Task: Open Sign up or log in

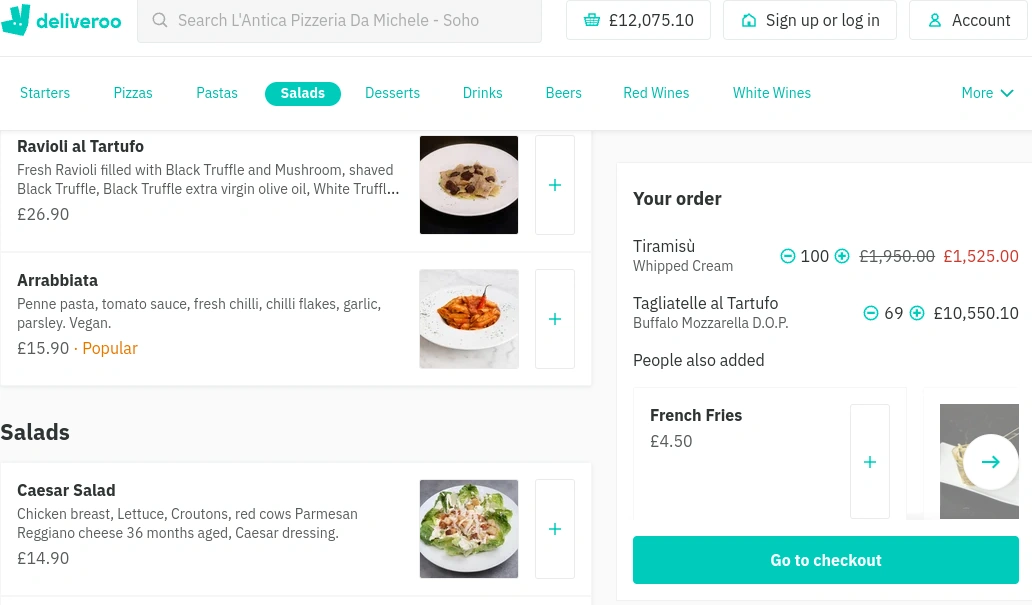Action: [x=810, y=20]
